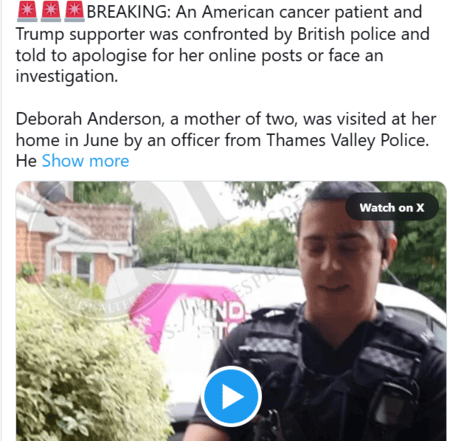Click the first siren emoji icon

[27, 11]
